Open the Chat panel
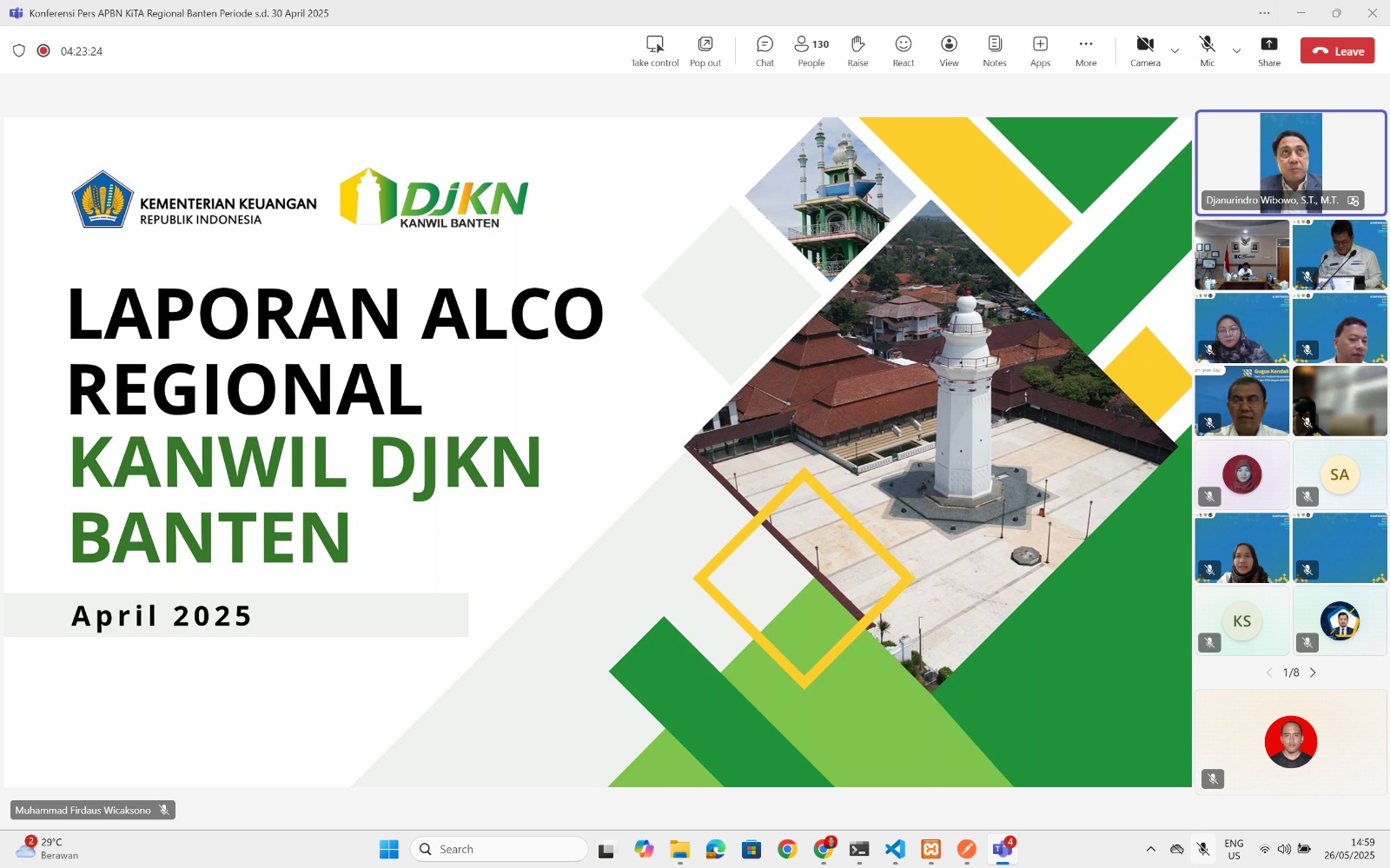 pyautogui.click(x=764, y=51)
